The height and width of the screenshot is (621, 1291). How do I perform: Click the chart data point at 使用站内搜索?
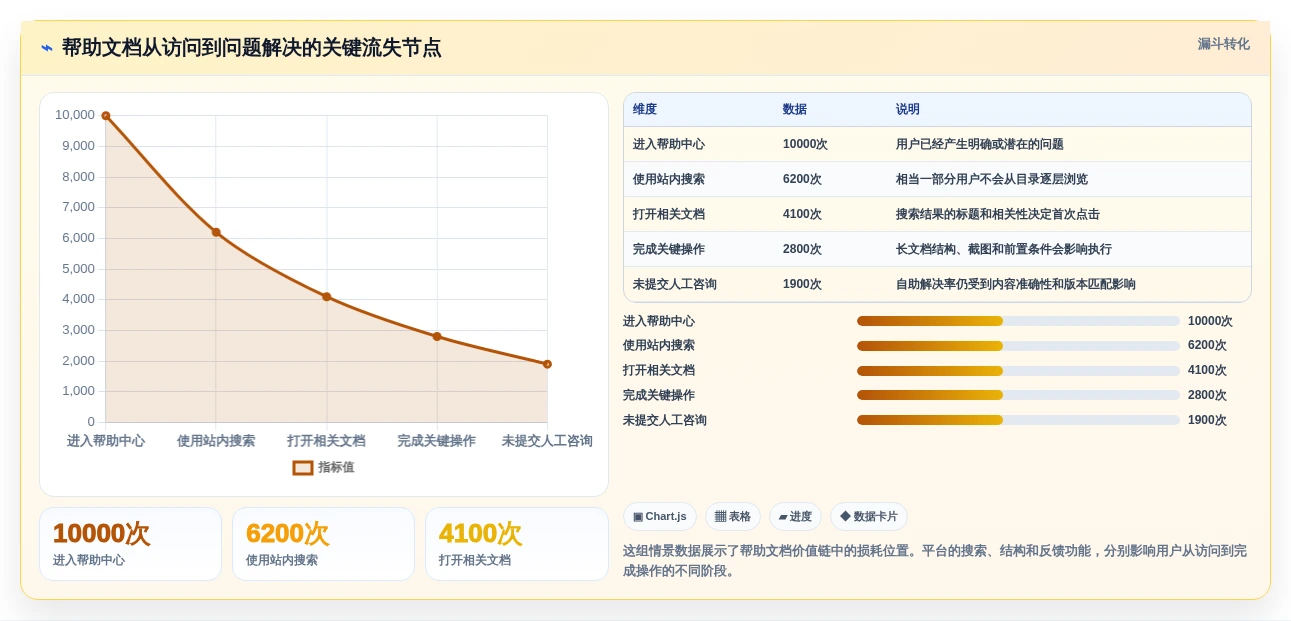pyautogui.click(x=216, y=232)
